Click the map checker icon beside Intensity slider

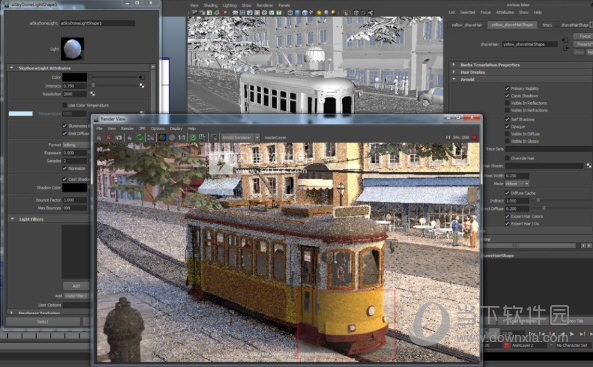[141, 86]
